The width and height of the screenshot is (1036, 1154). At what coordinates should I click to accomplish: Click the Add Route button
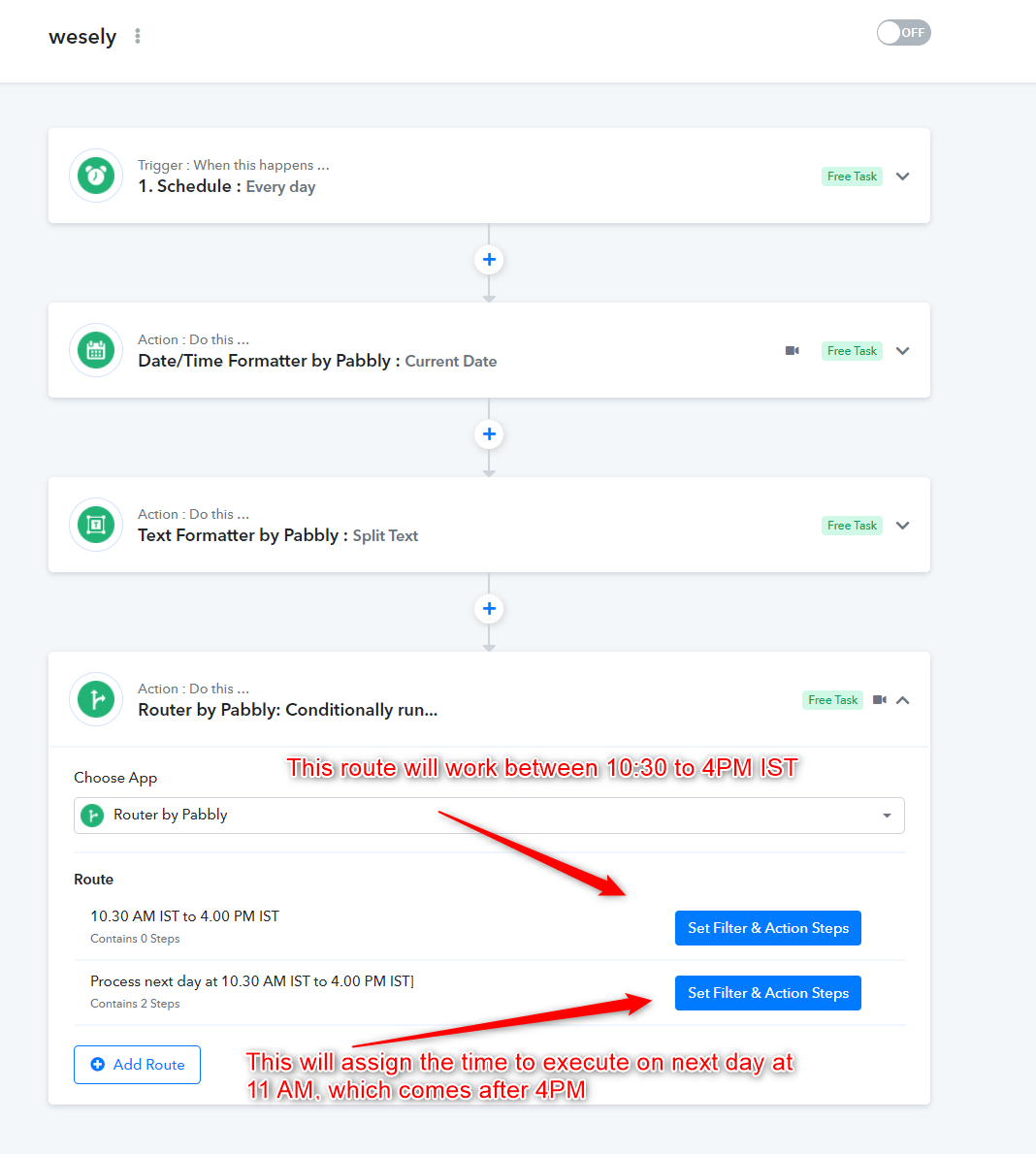click(137, 1064)
